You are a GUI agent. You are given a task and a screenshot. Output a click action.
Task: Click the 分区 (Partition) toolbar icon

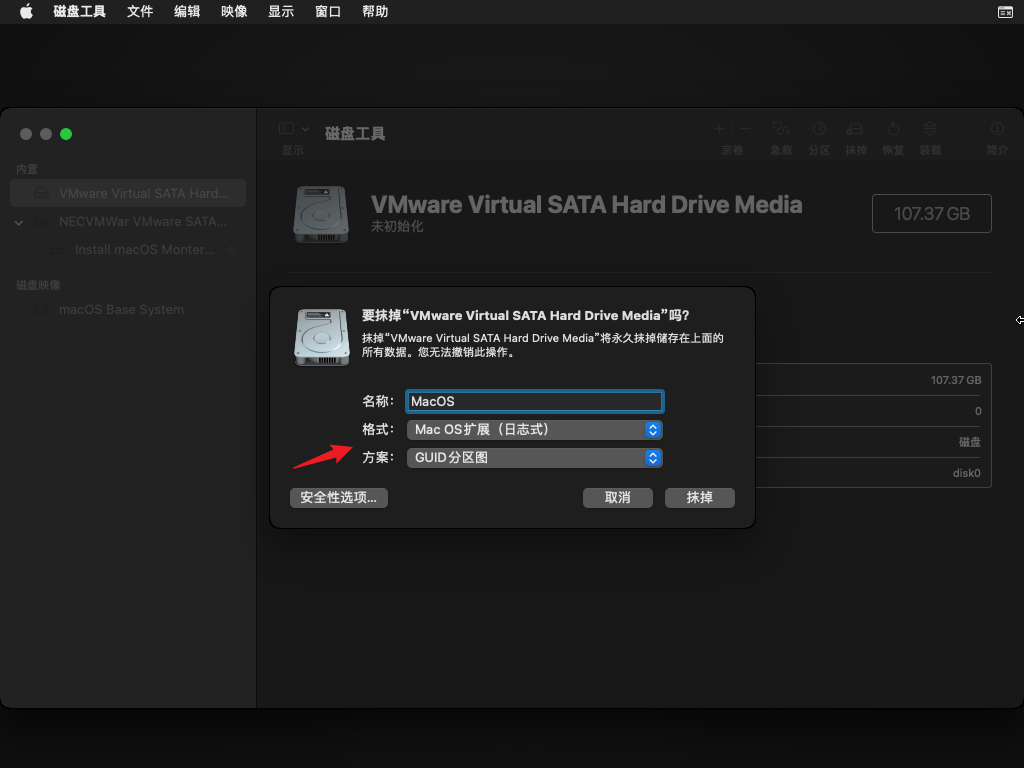pyautogui.click(x=819, y=129)
